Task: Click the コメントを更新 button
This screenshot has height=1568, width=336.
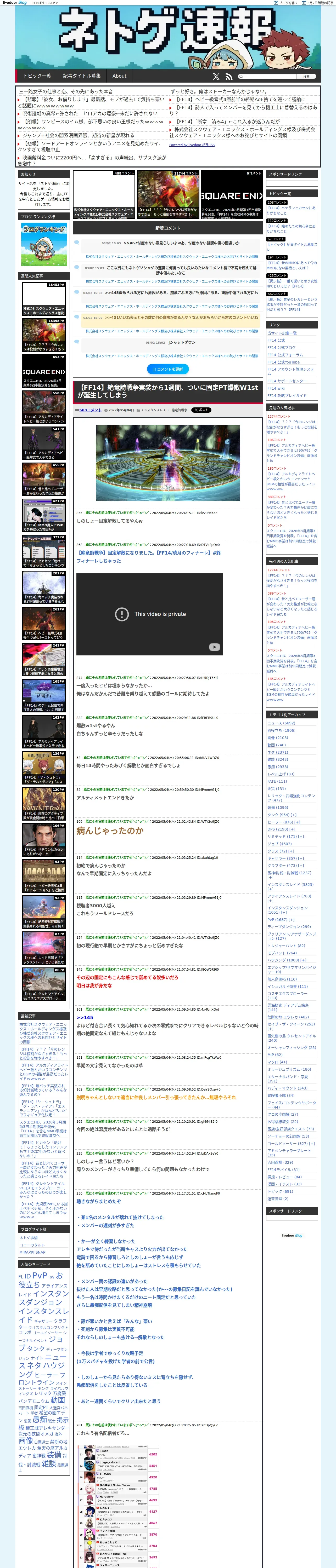Action: 168,369
